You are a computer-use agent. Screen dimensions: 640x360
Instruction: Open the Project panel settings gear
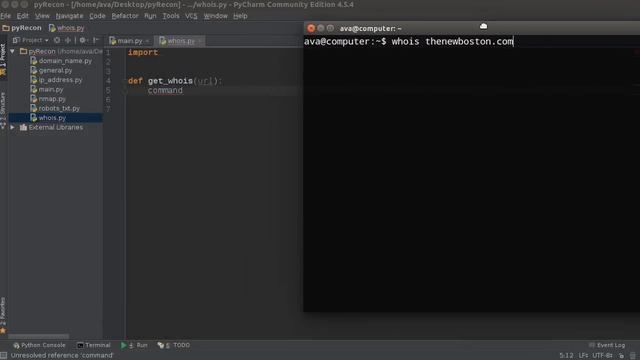pos(83,40)
